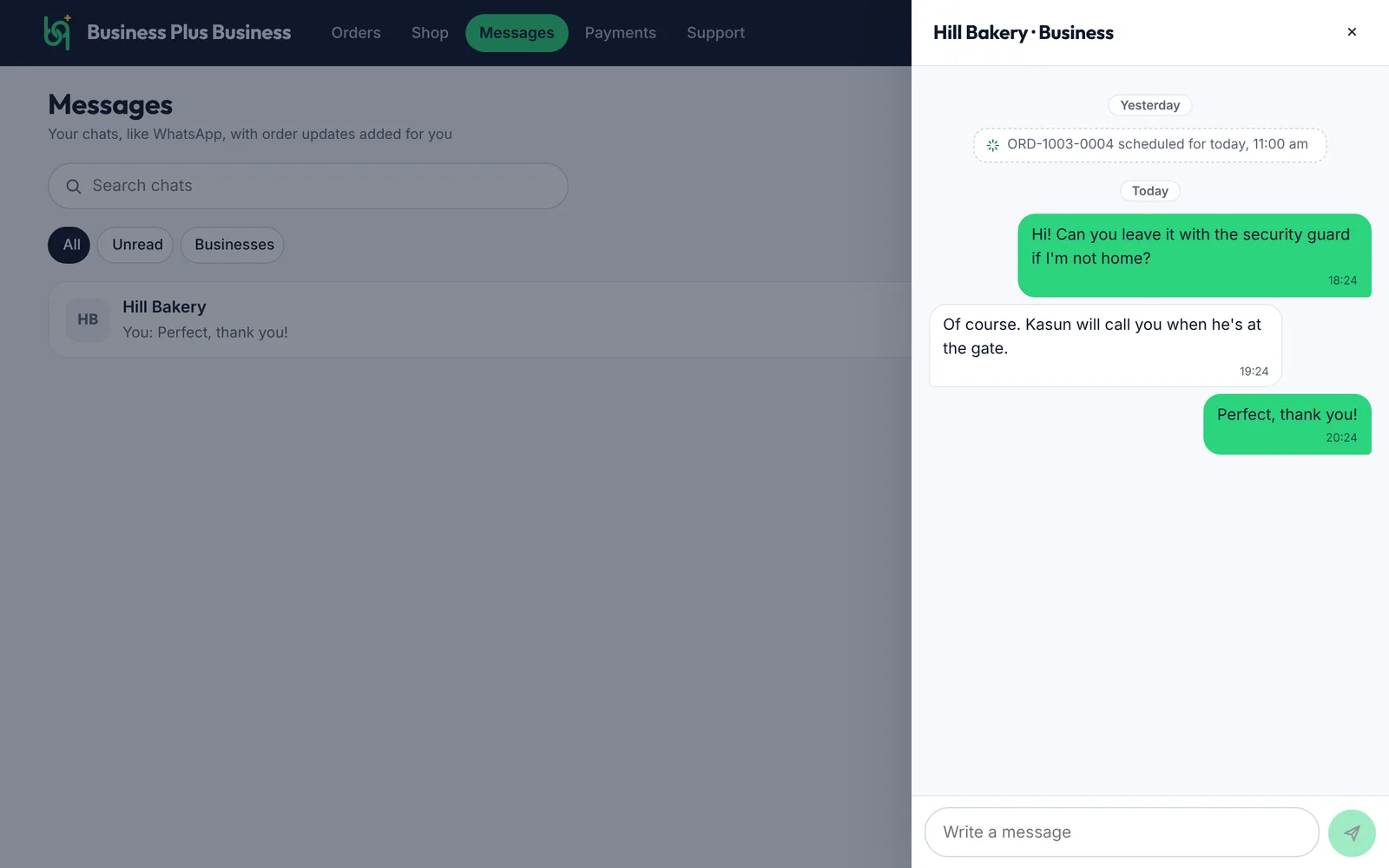
Task: Open the Payments tab
Action: click(x=620, y=33)
